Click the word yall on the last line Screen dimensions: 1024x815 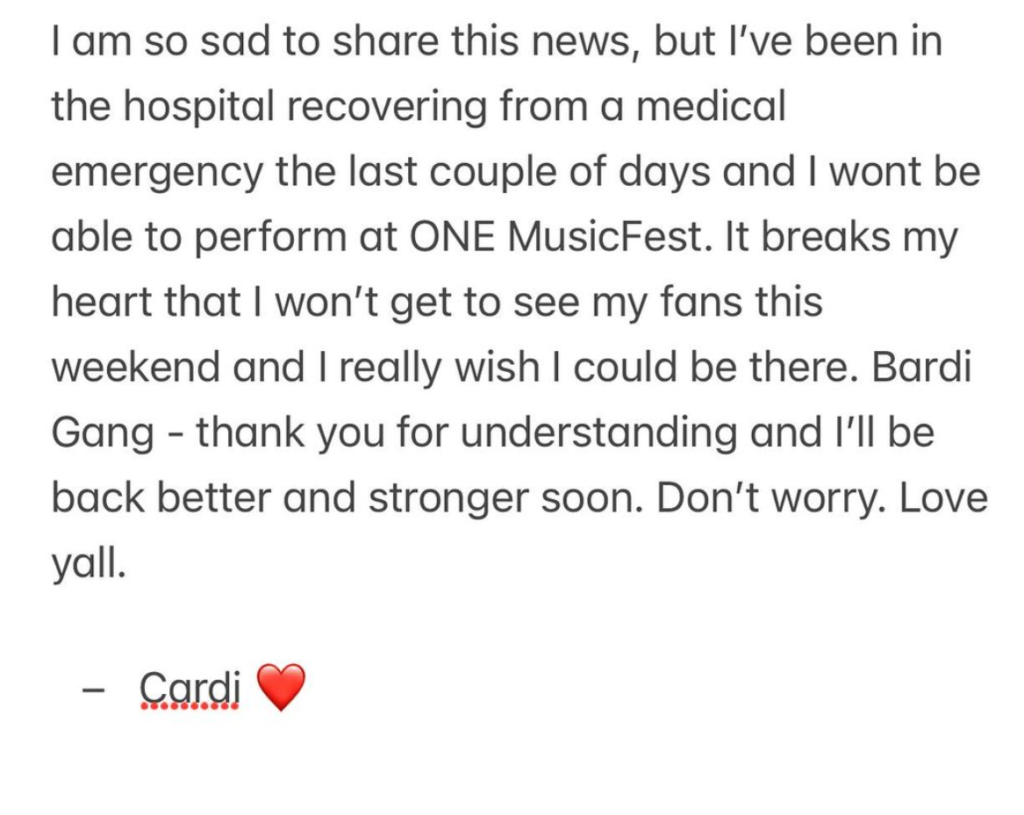pos(88,565)
